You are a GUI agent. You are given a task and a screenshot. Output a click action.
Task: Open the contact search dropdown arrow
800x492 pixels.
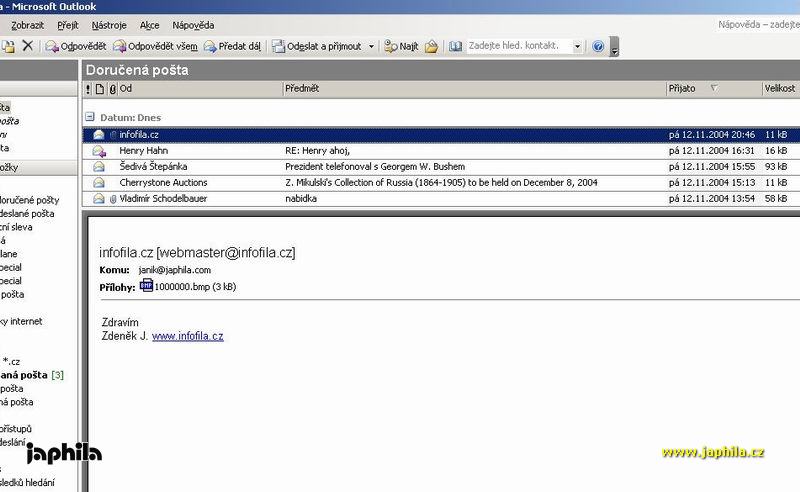coord(578,46)
